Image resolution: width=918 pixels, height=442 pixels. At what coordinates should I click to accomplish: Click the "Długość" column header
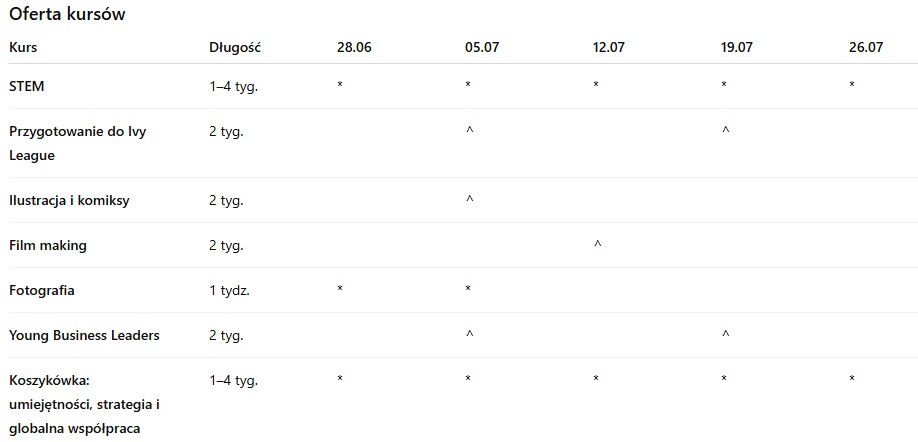(235, 47)
